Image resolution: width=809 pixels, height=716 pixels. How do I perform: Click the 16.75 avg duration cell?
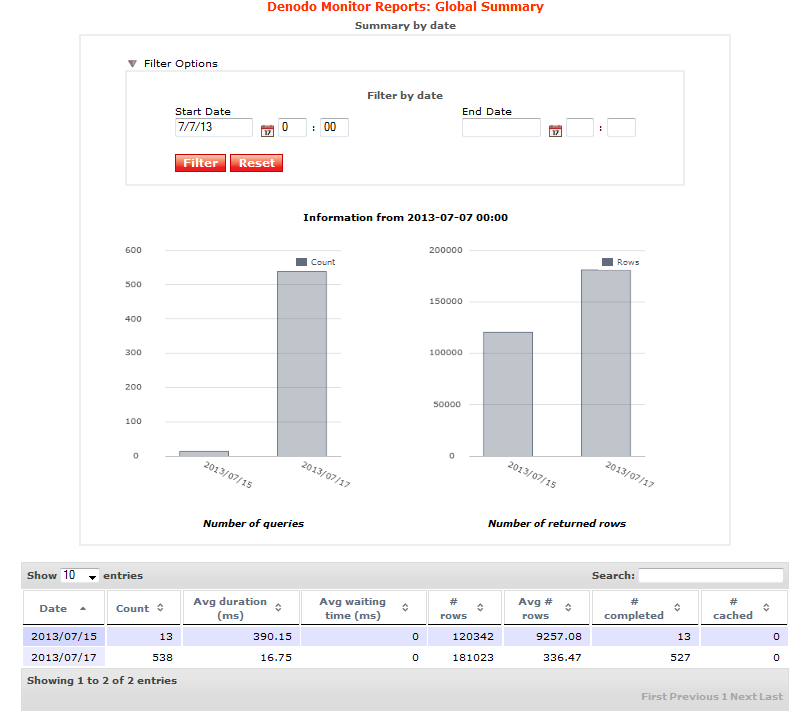241,657
